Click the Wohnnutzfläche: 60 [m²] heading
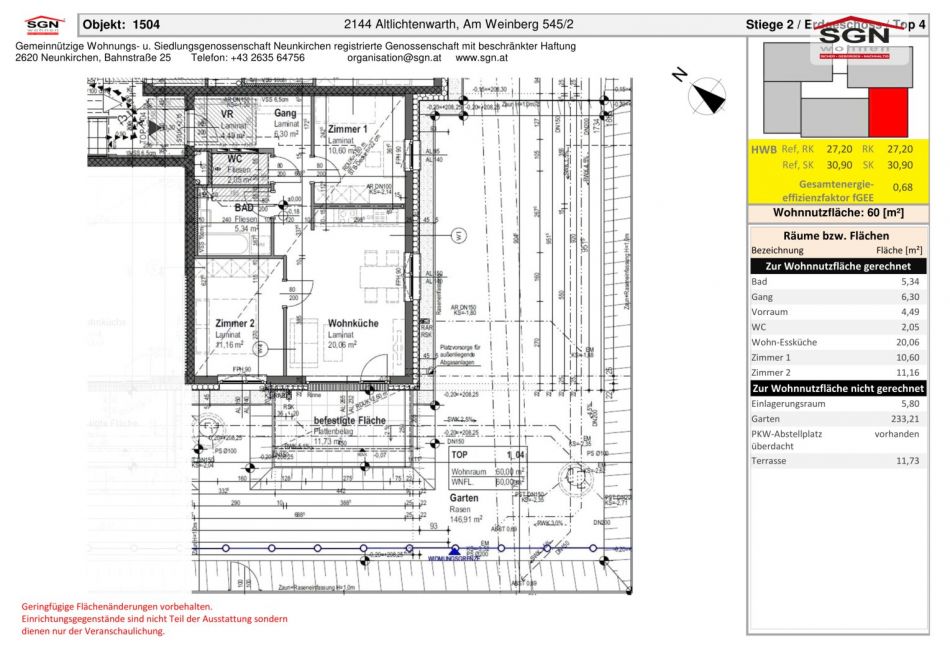 838,213
